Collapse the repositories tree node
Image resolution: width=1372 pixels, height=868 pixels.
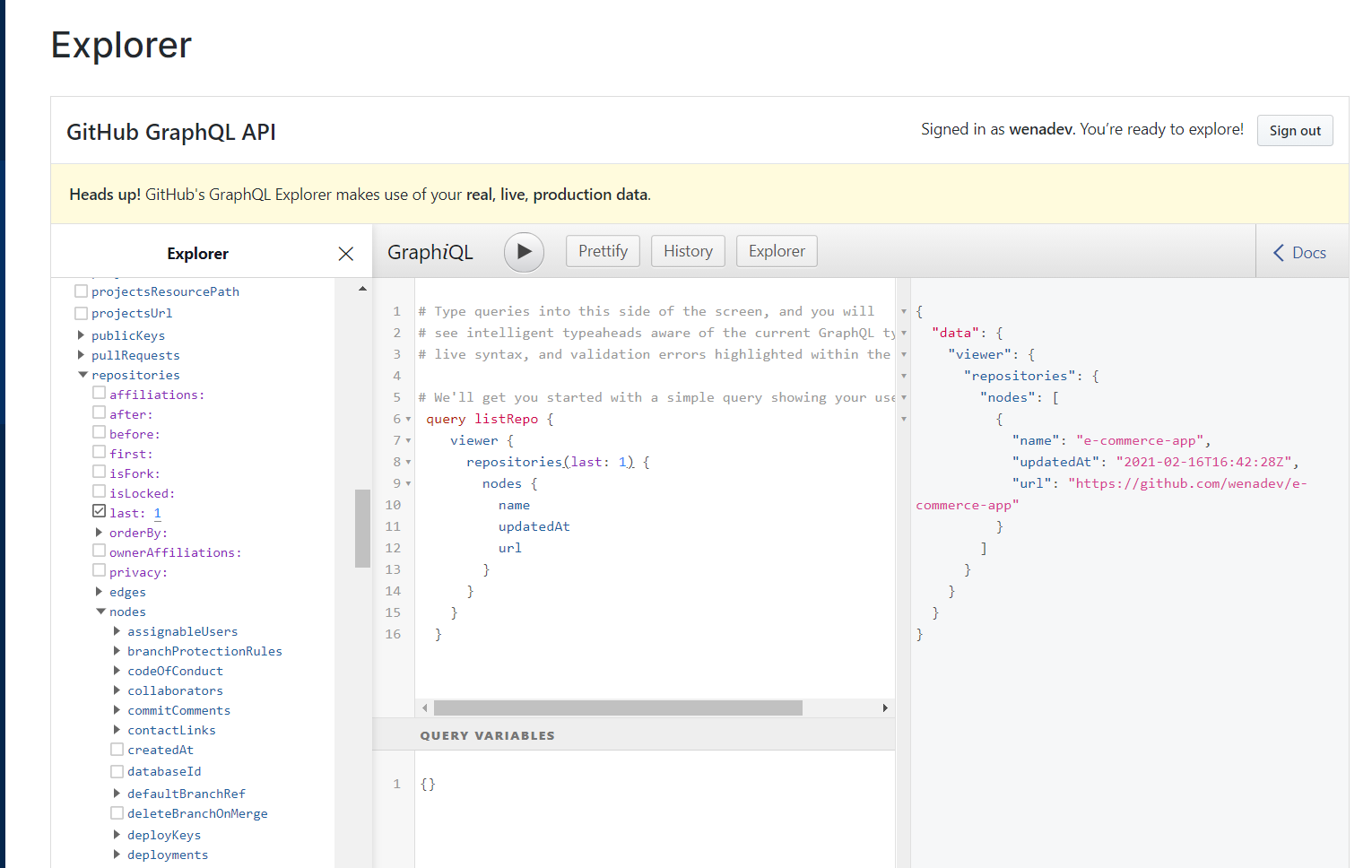(82, 375)
